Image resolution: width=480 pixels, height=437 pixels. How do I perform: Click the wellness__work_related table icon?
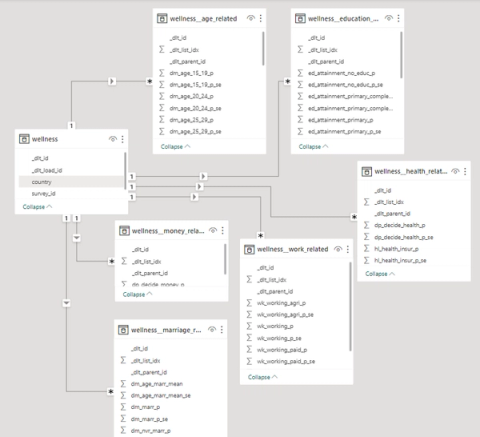click(249, 249)
